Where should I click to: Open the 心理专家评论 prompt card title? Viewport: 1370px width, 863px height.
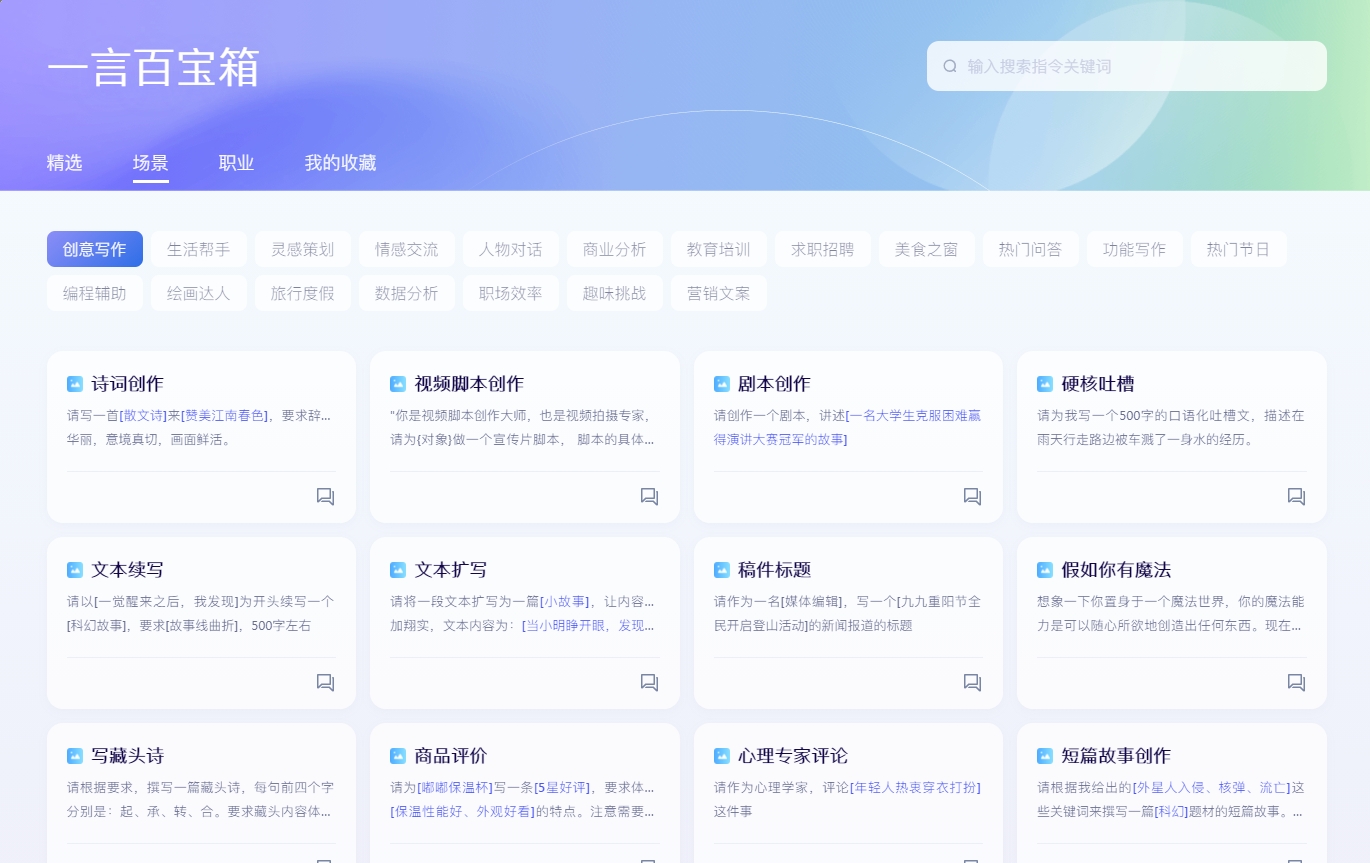coord(792,756)
